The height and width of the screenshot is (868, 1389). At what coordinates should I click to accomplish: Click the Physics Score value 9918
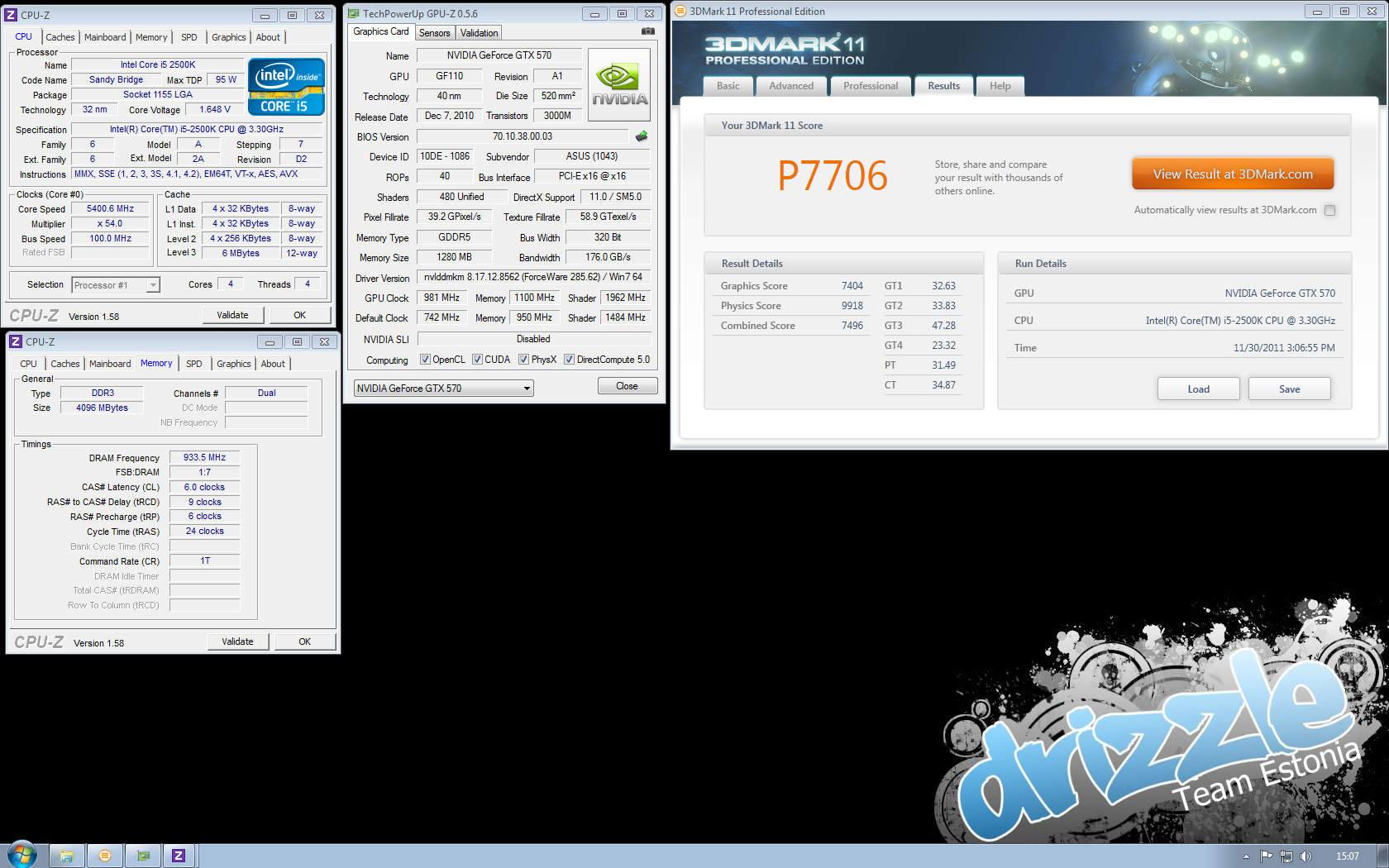[852, 306]
